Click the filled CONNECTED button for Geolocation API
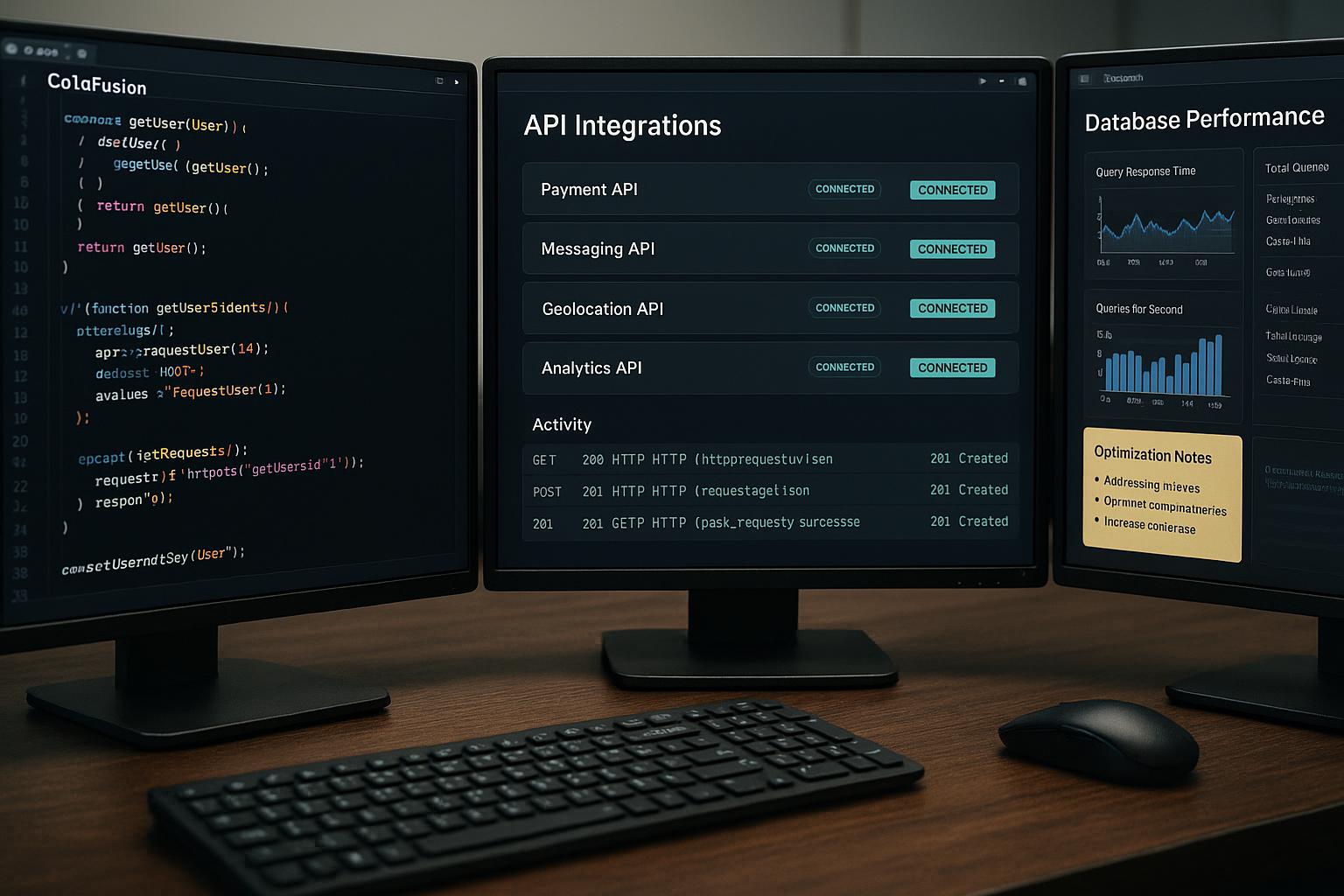The width and height of the screenshot is (1344, 896). (x=952, y=308)
